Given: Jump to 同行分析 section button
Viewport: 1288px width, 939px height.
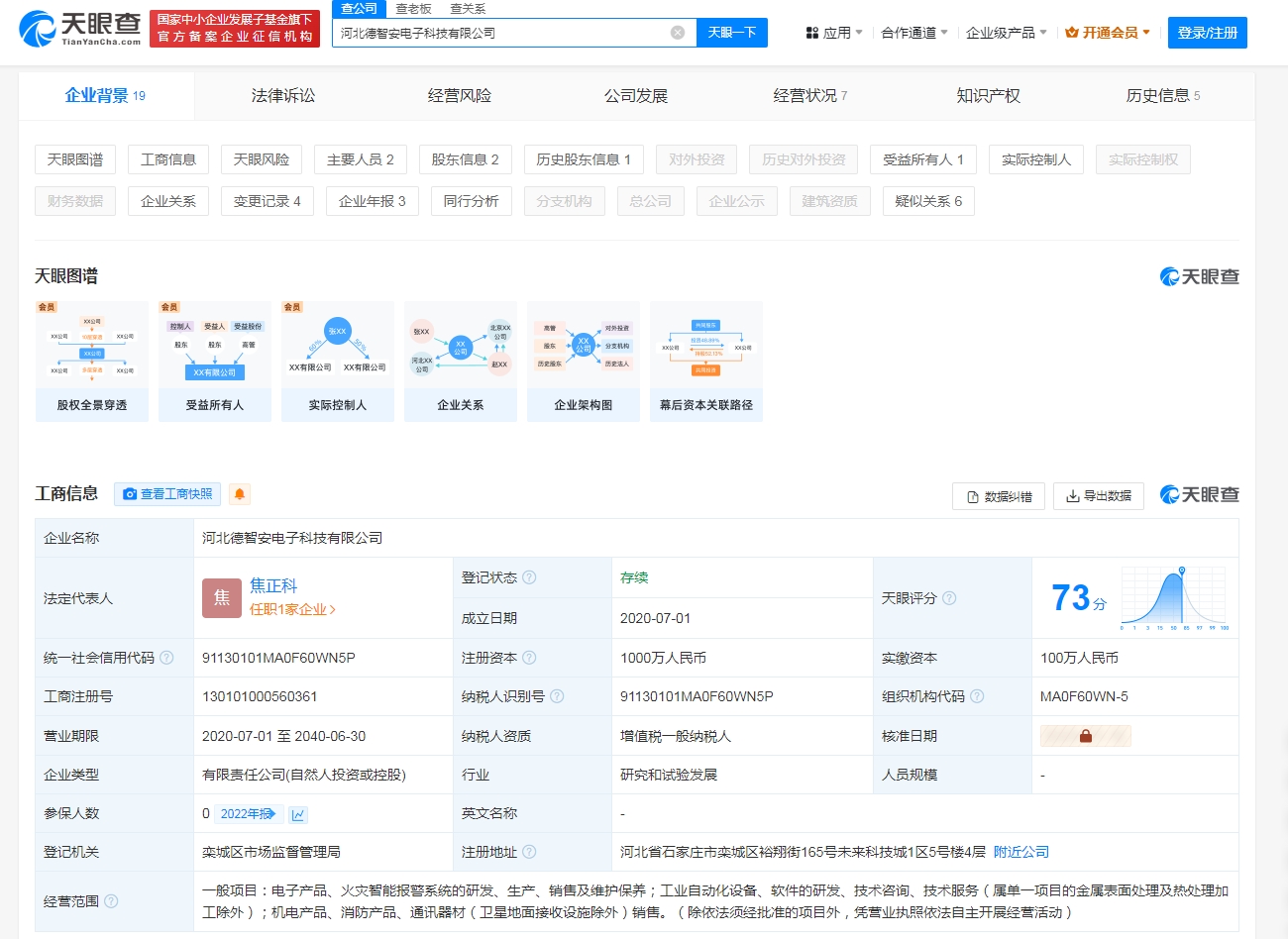Looking at the screenshot, I should (x=472, y=201).
